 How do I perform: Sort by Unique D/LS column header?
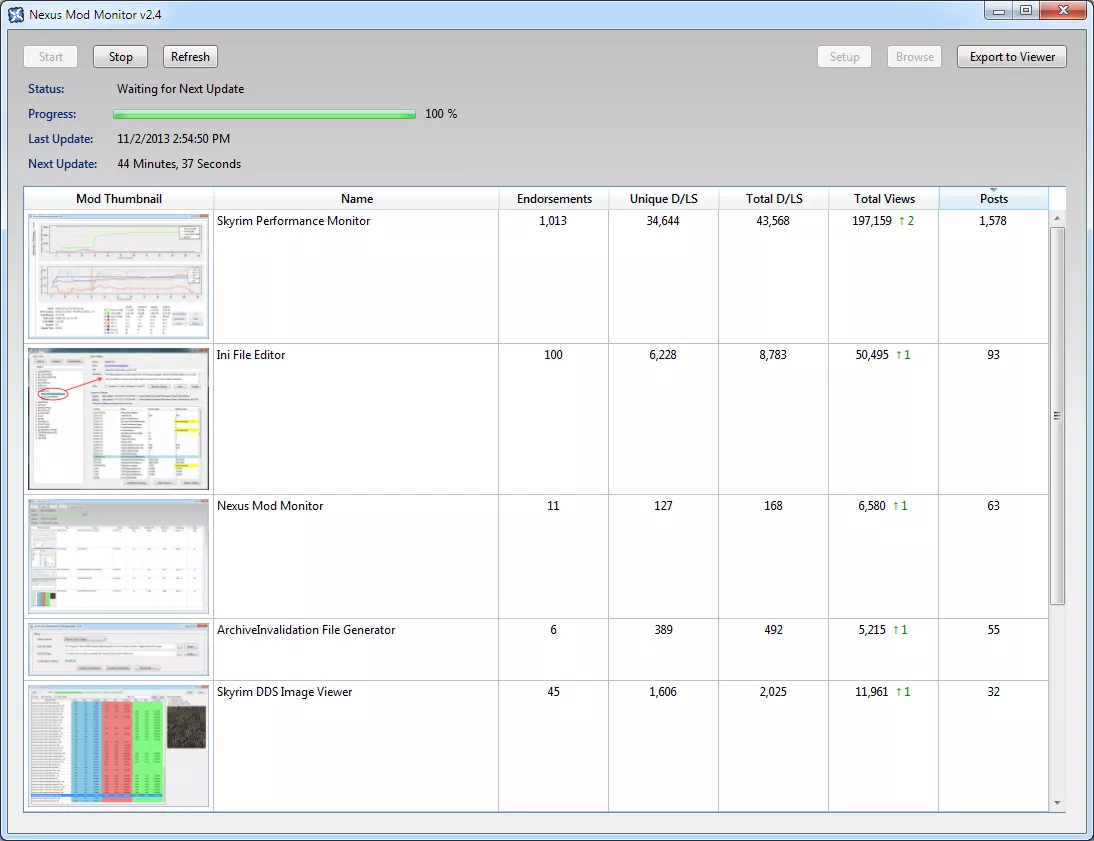tap(664, 198)
